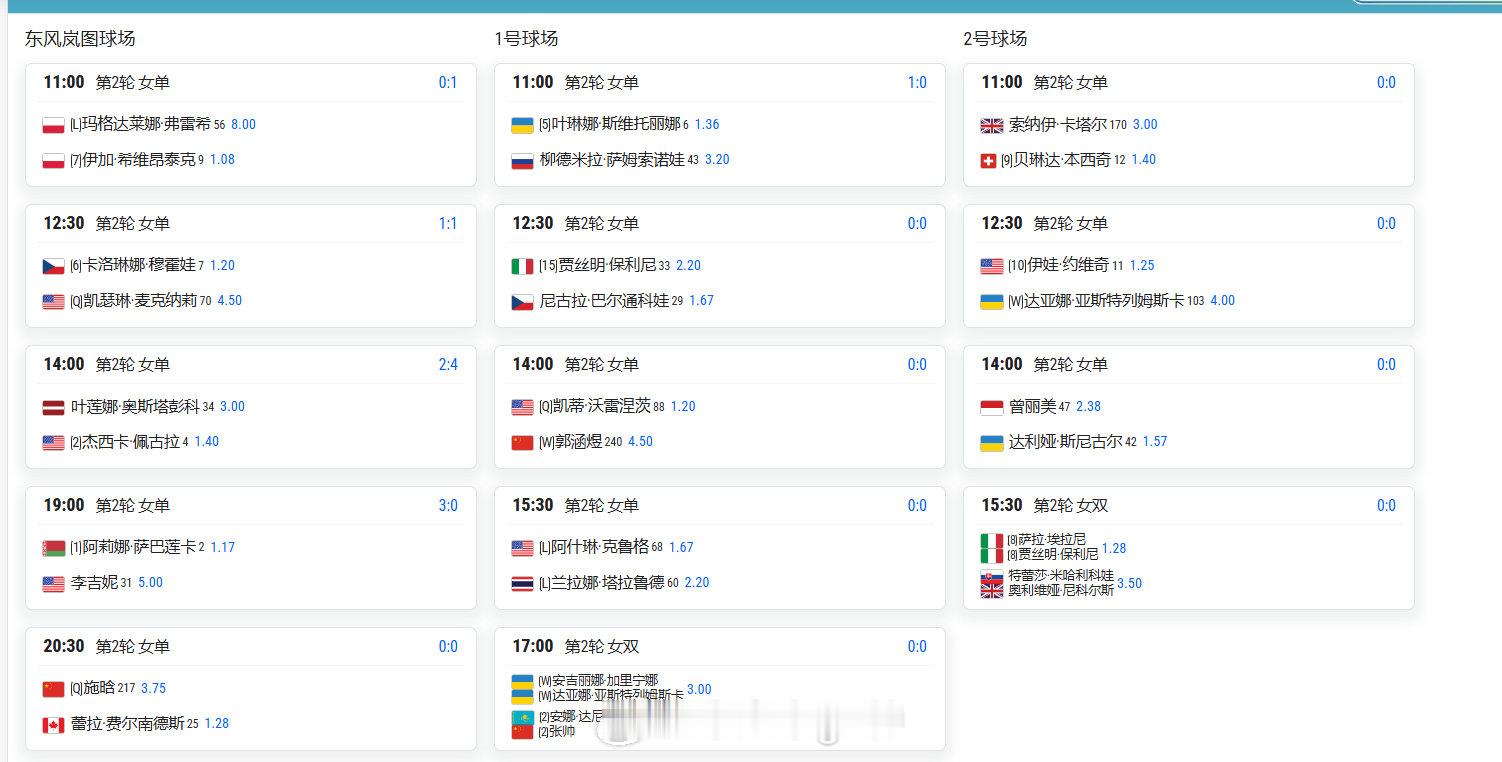Viewport: 1502px width, 762px height.
Task: Select odds 8.00 for 玛格达莱娜·弗雷希
Action: pyautogui.click(x=243, y=125)
